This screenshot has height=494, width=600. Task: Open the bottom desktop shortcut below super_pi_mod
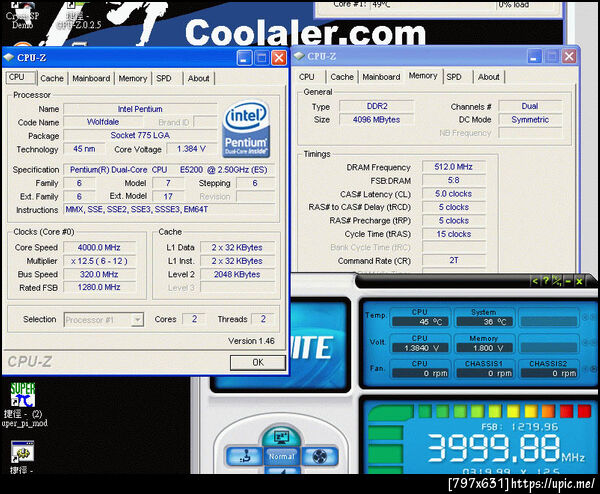pyautogui.click(x=22, y=457)
